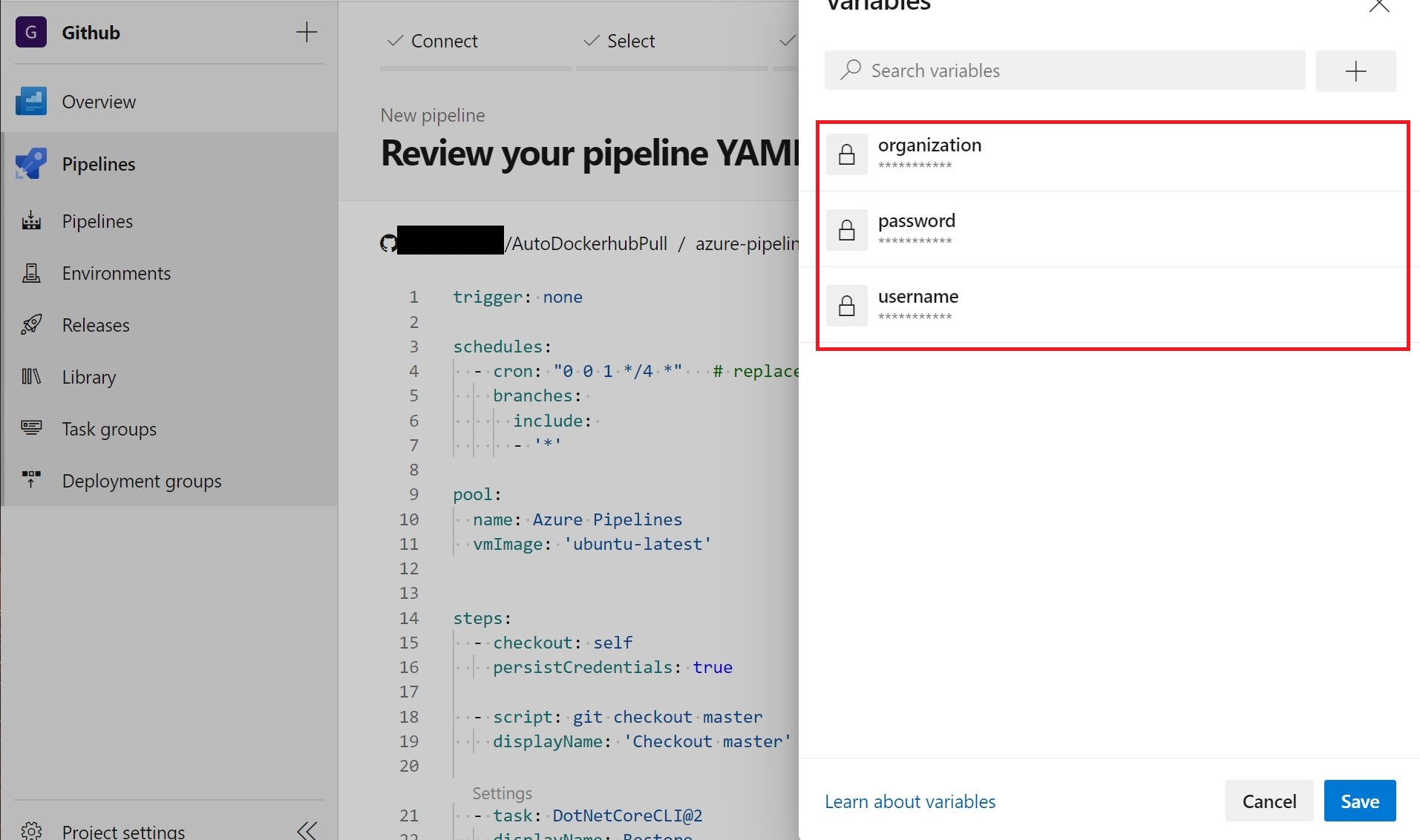Open the password variable

click(1111, 229)
